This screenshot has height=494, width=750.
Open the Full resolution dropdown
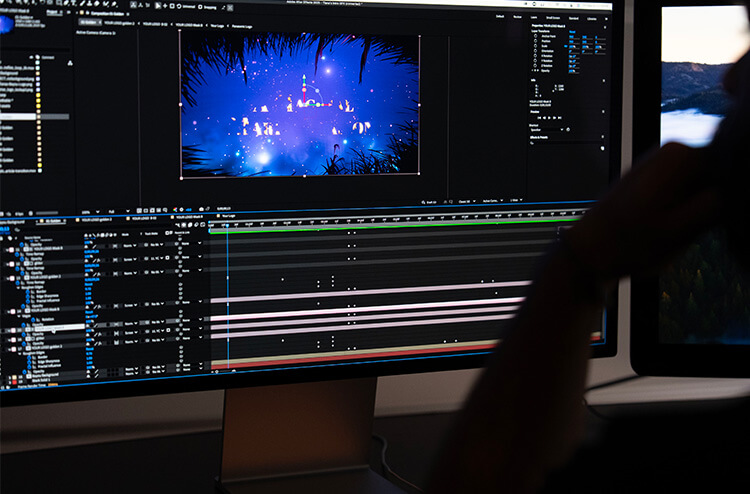click(119, 211)
